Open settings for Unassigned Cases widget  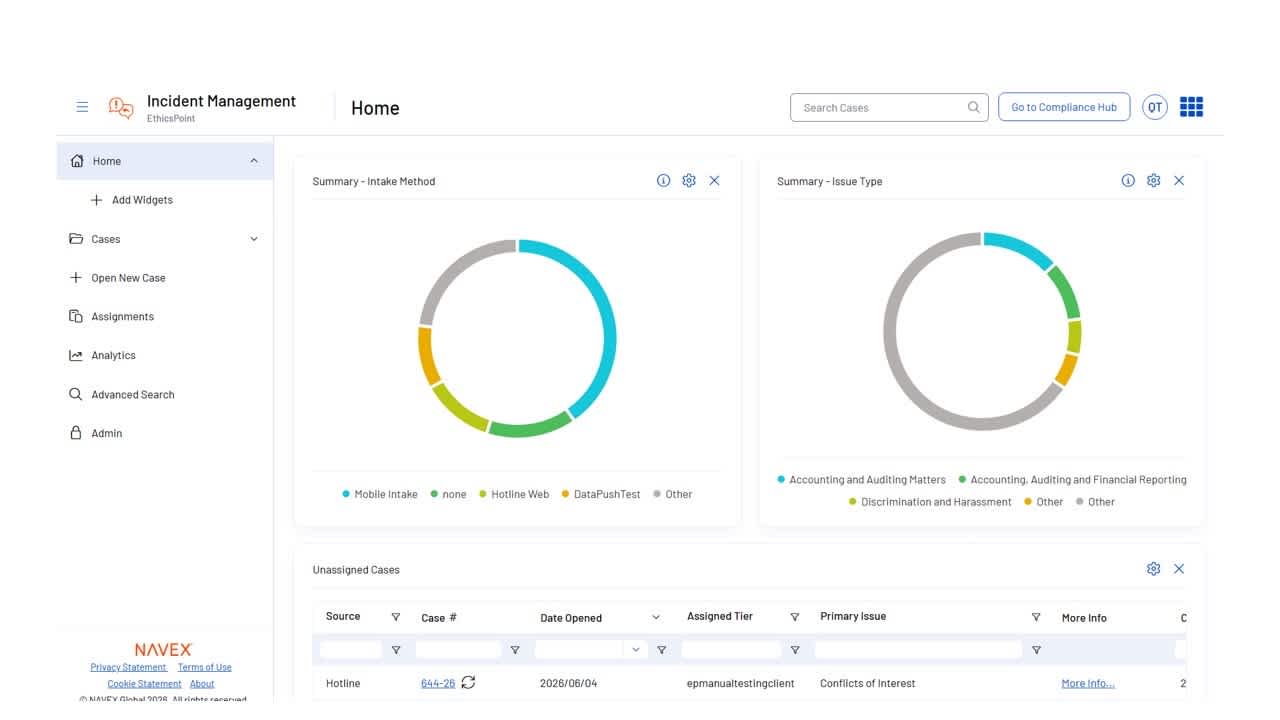pos(1154,569)
